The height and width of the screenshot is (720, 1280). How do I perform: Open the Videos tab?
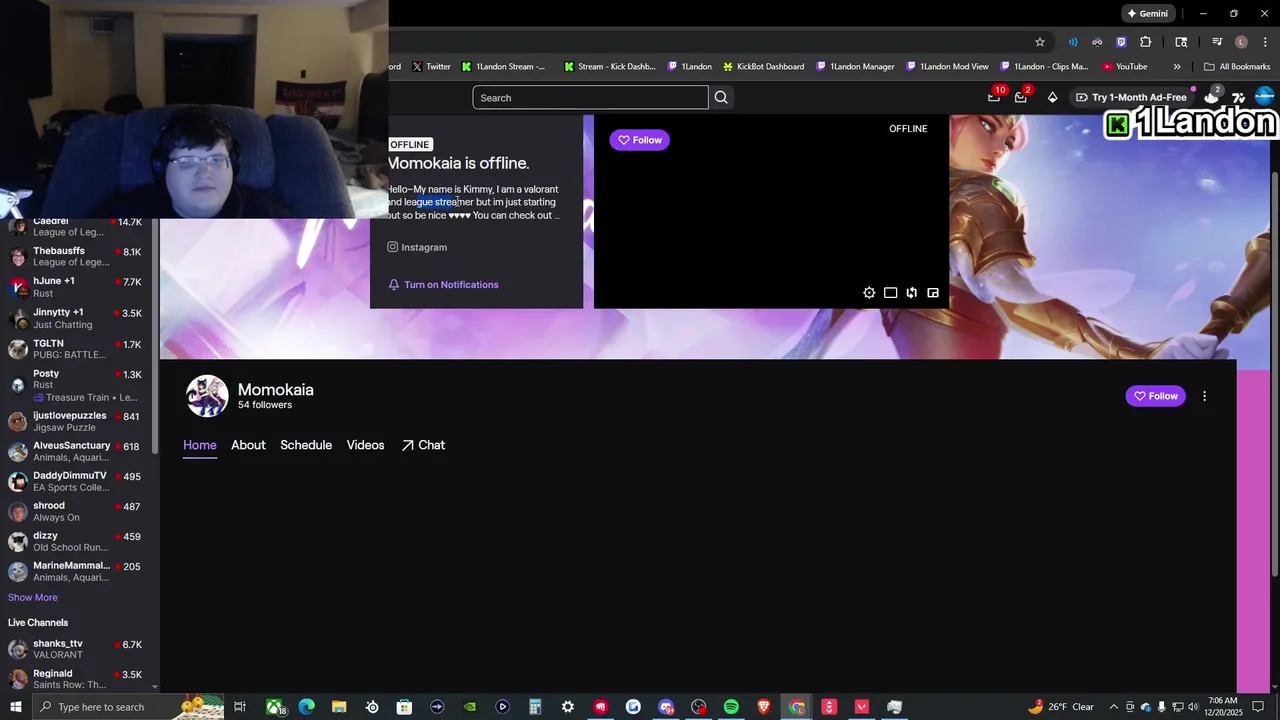tap(365, 445)
